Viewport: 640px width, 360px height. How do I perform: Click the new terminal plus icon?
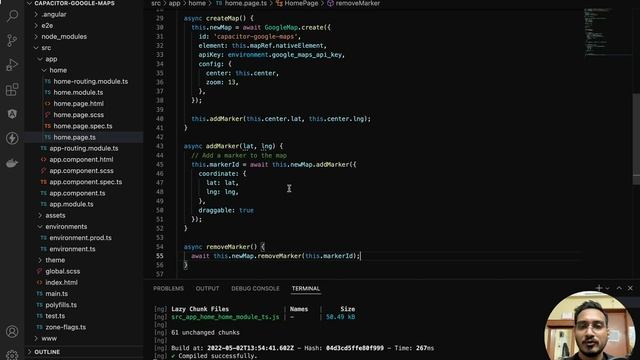(598, 288)
